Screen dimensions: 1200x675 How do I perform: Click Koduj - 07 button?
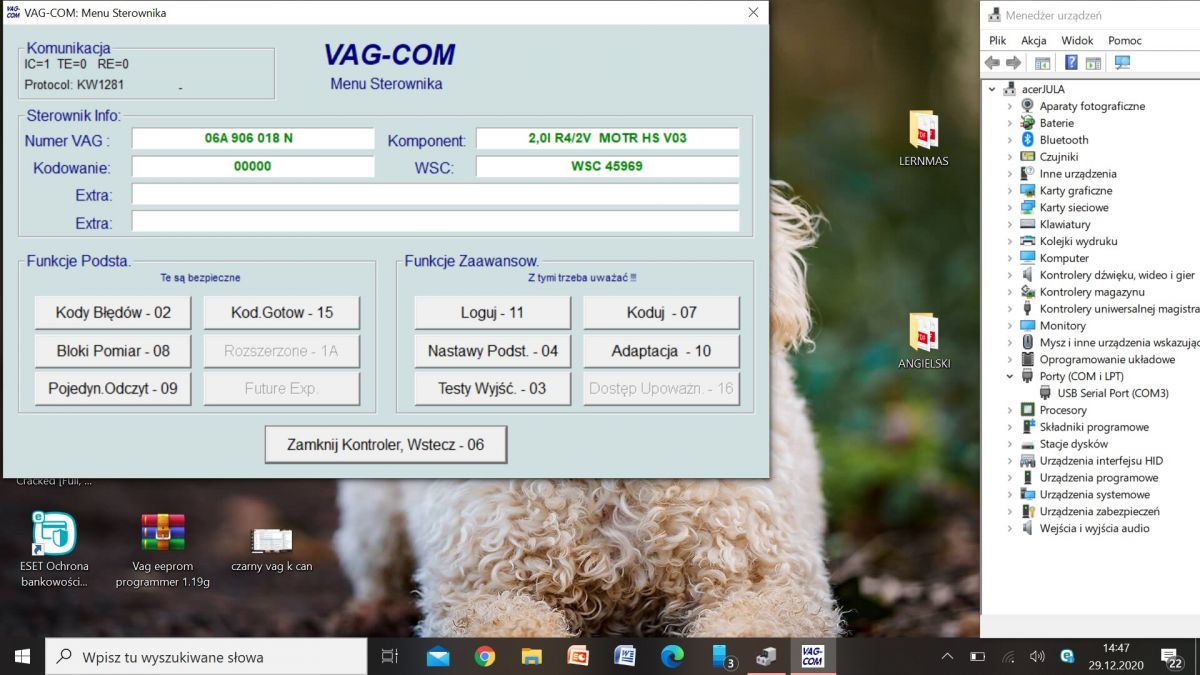click(661, 312)
